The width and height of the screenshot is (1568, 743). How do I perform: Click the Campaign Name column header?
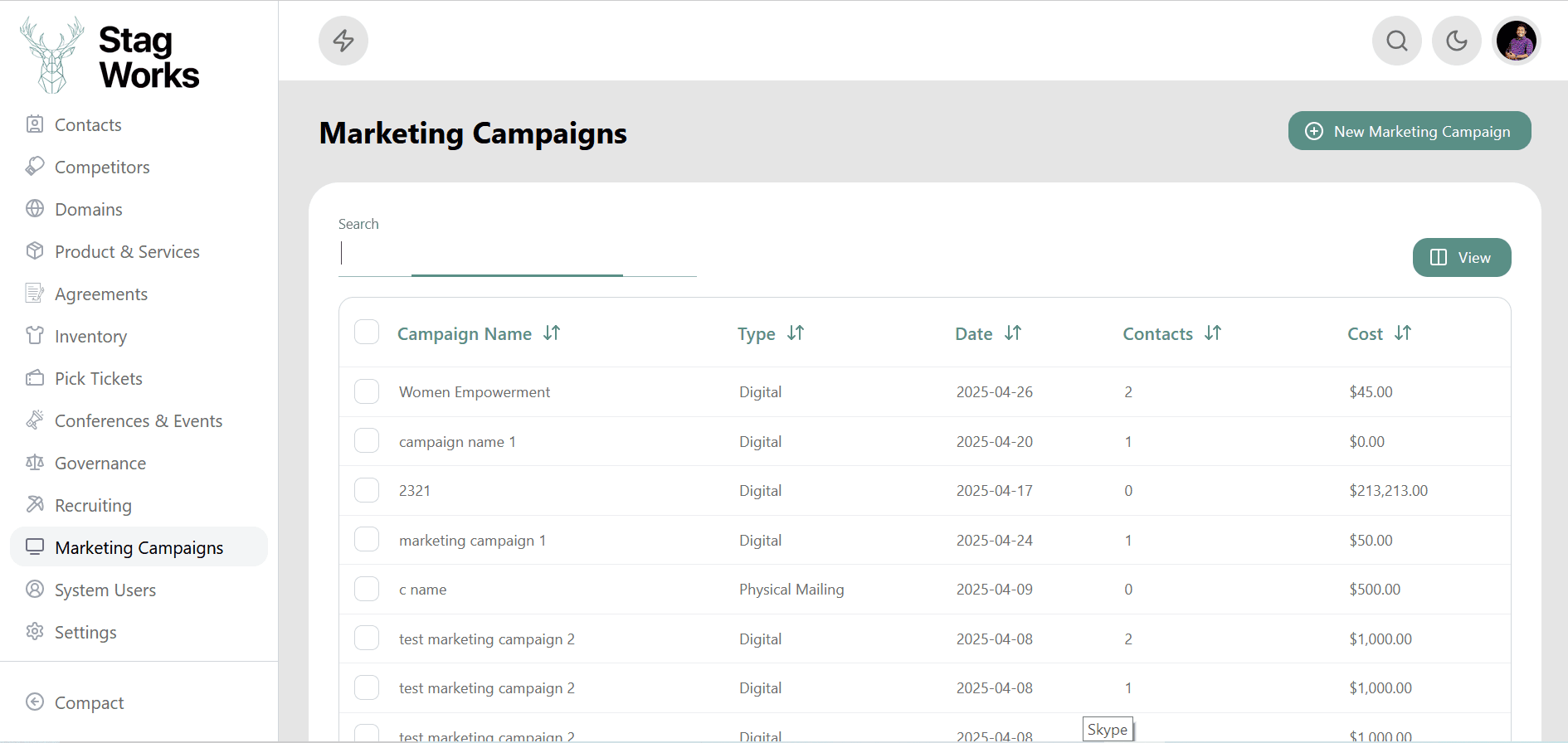click(x=465, y=334)
